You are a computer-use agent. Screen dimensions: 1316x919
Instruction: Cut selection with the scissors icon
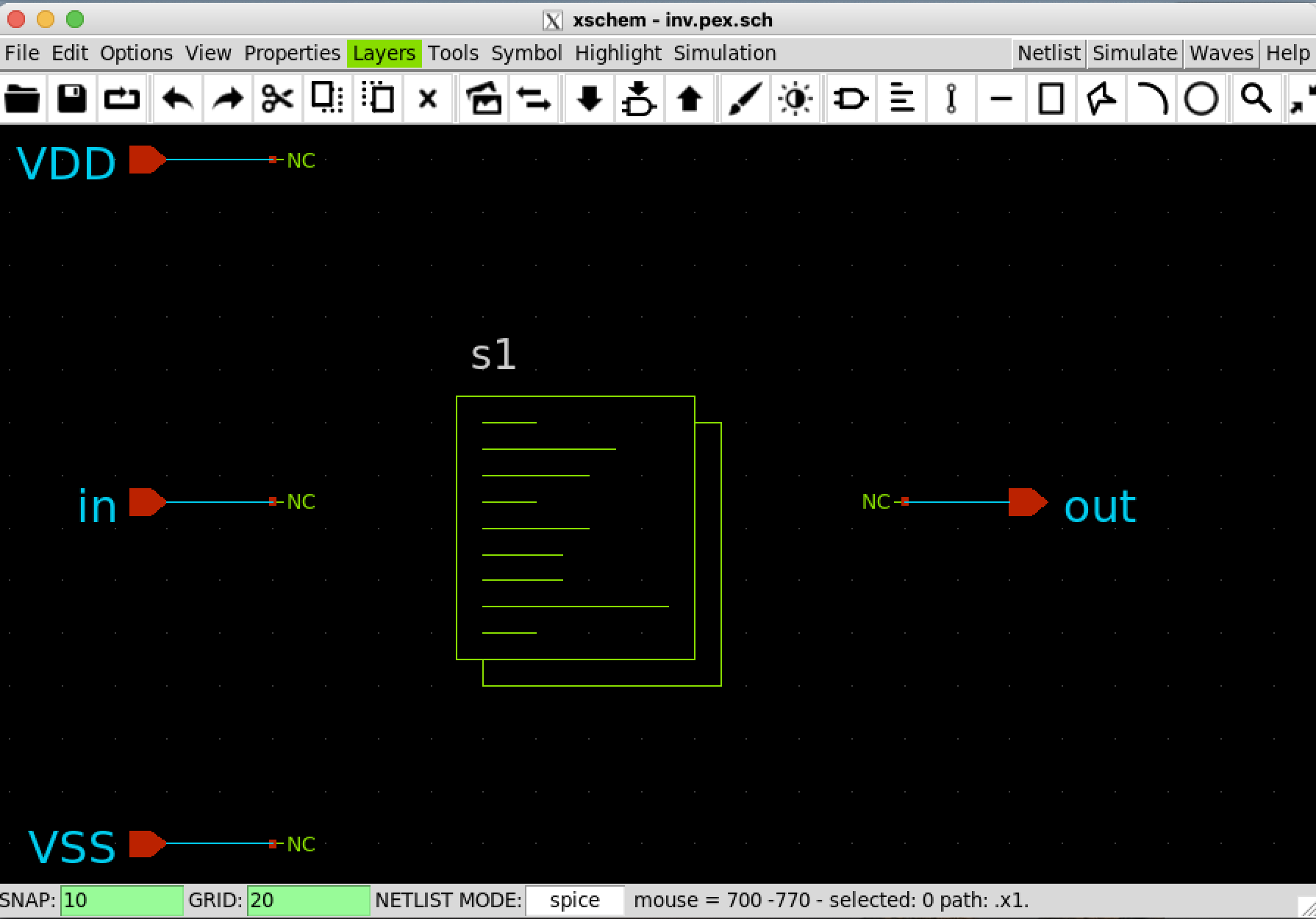click(x=277, y=98)
